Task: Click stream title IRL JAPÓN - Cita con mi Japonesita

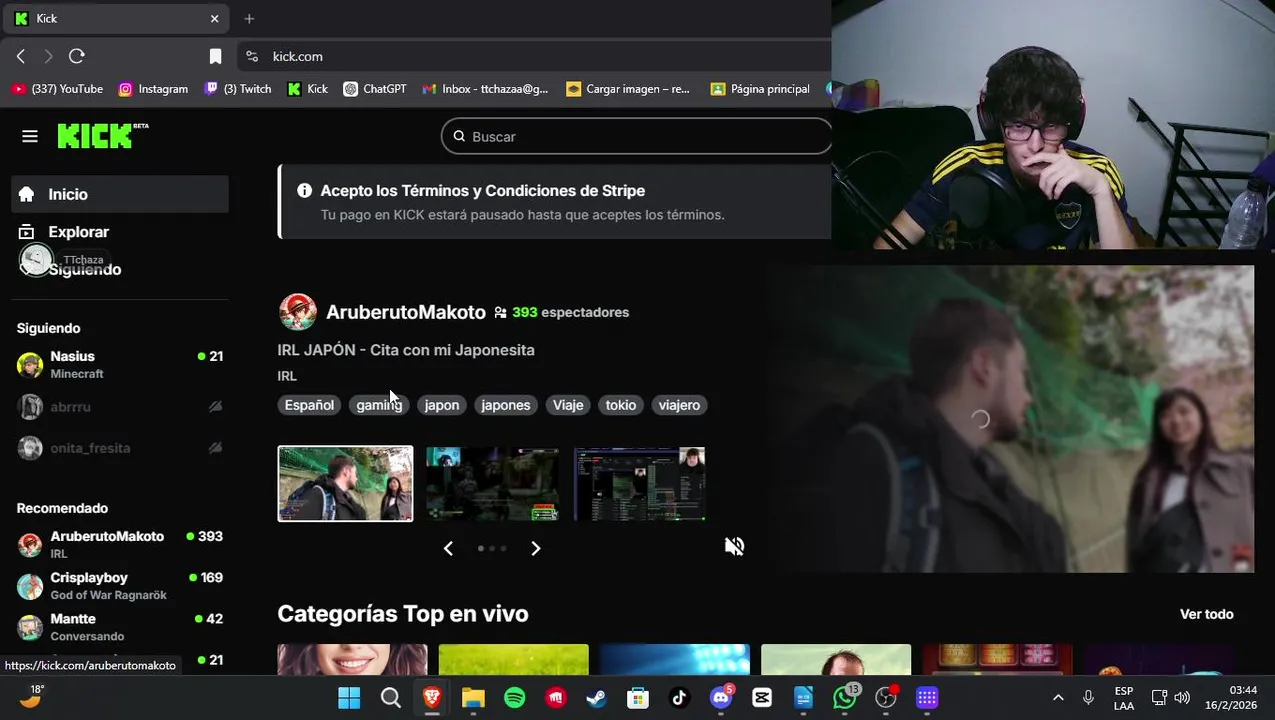Action: pos(406,350)
